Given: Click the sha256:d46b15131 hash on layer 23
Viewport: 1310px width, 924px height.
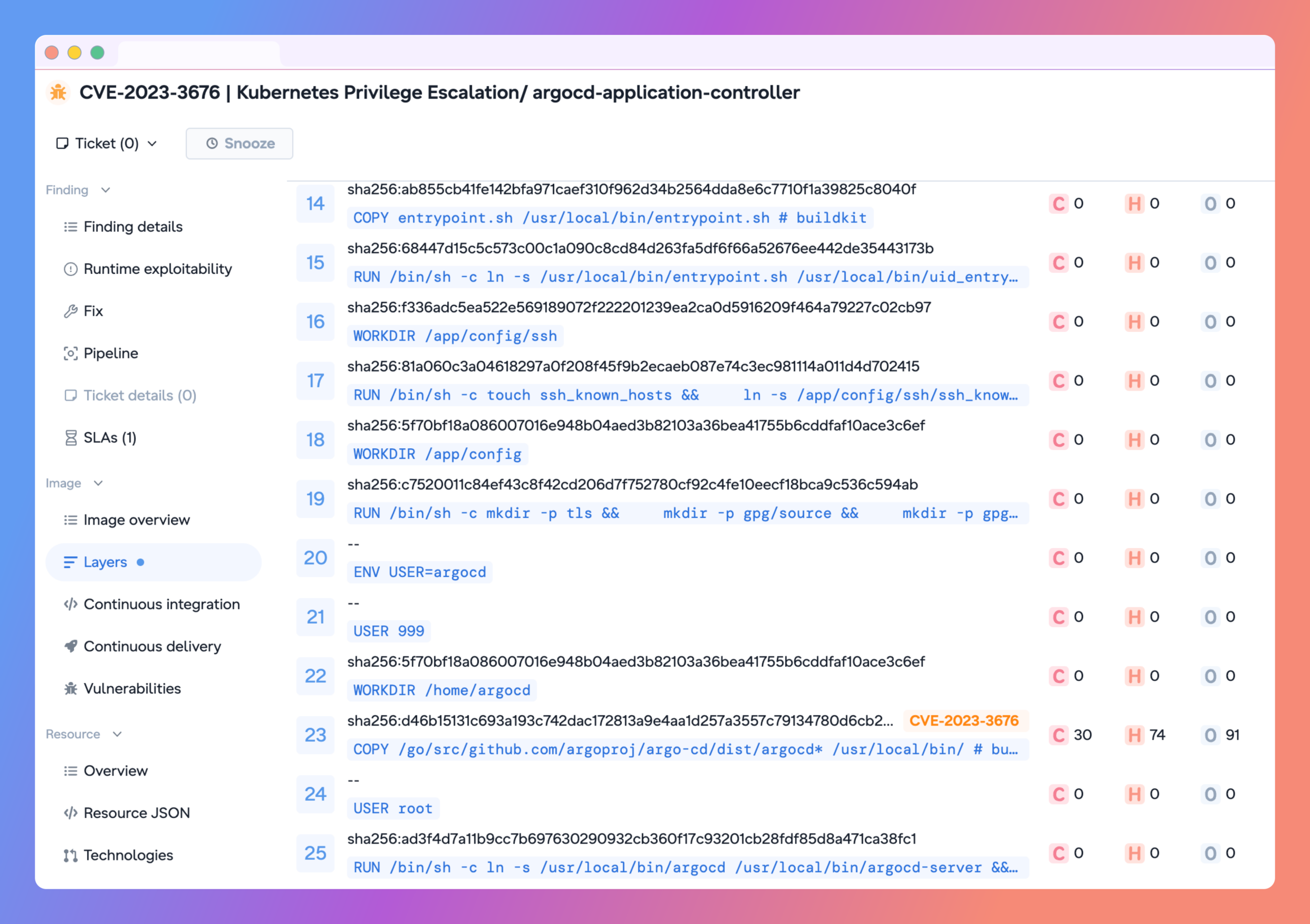Looking at the screenshot, I should click(x=621, y=721).
